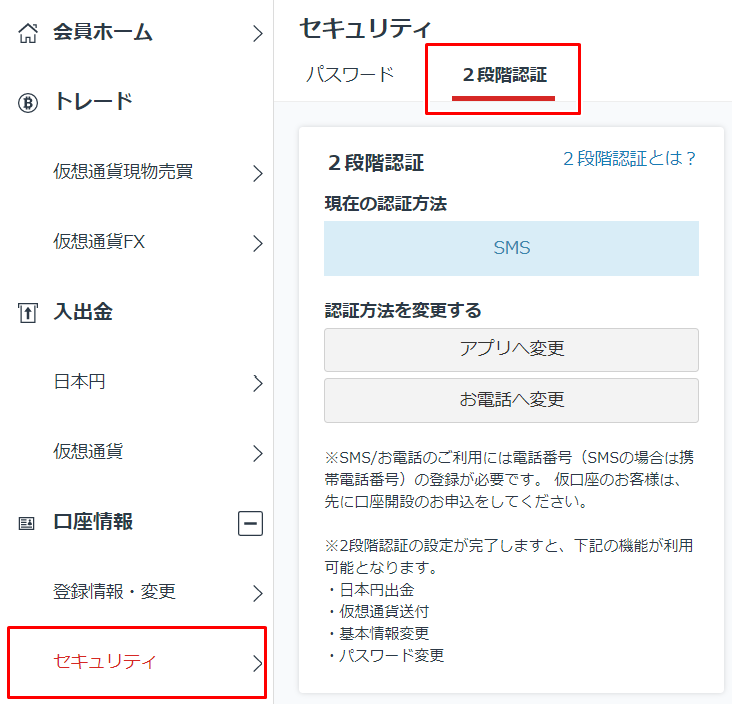Click the account card icon beside 口座情報
Viewport: 732px width, 704px height.
click(x=27, y=523)
